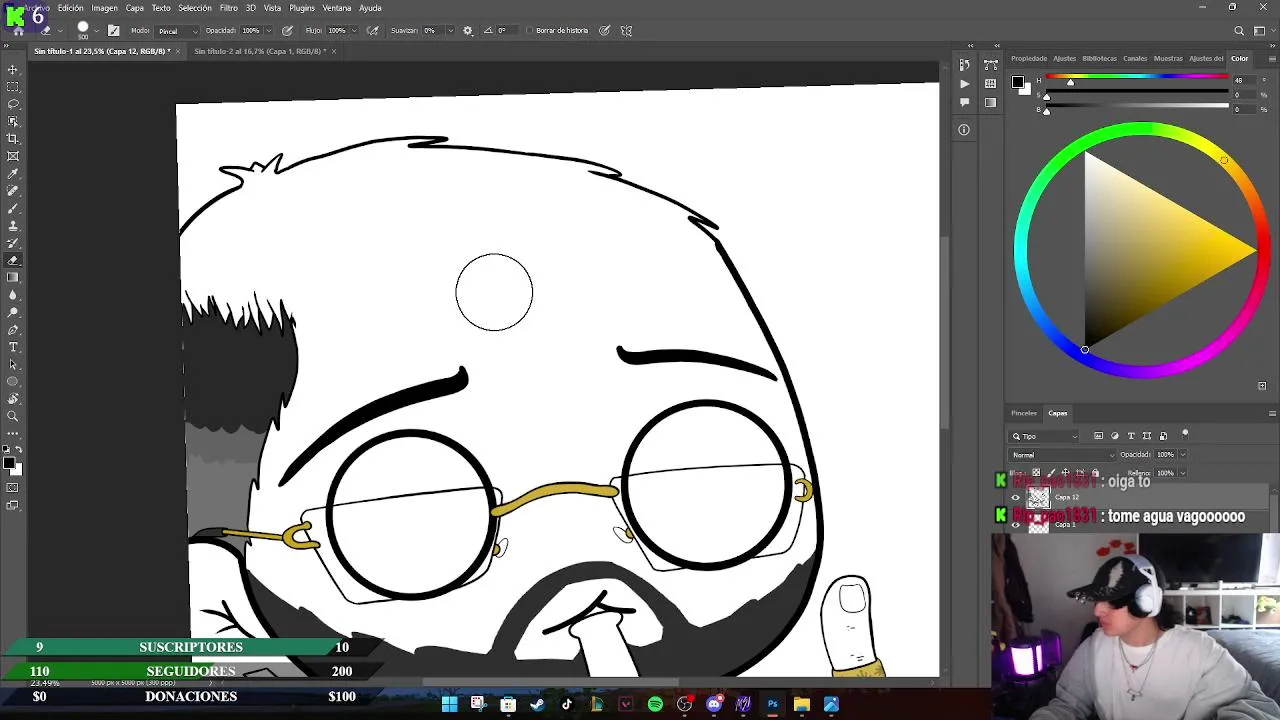
Task: Open the Actions play panel icon
Action: (964, 84)
